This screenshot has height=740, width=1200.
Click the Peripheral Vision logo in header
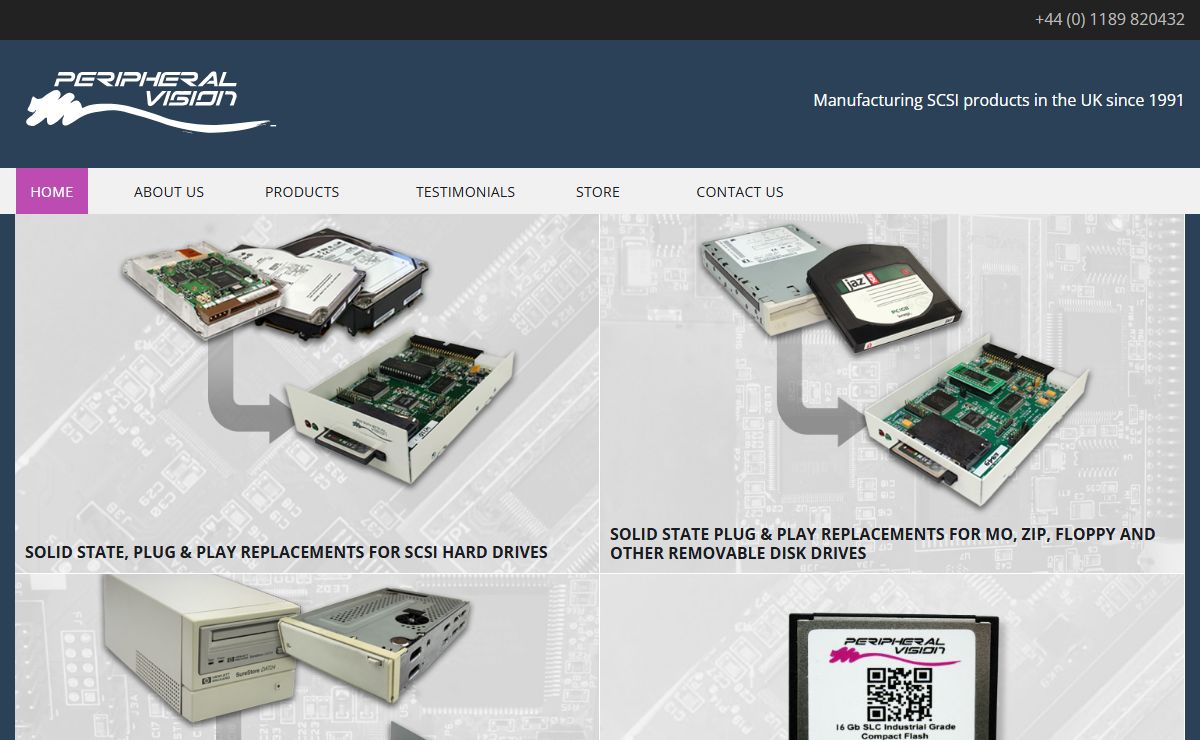[x=150, y=101]
